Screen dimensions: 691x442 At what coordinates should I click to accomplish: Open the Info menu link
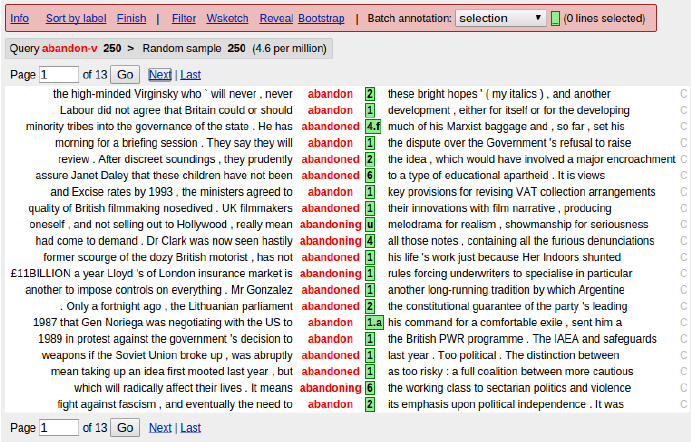pyautogui.click(x=19, y=19)
